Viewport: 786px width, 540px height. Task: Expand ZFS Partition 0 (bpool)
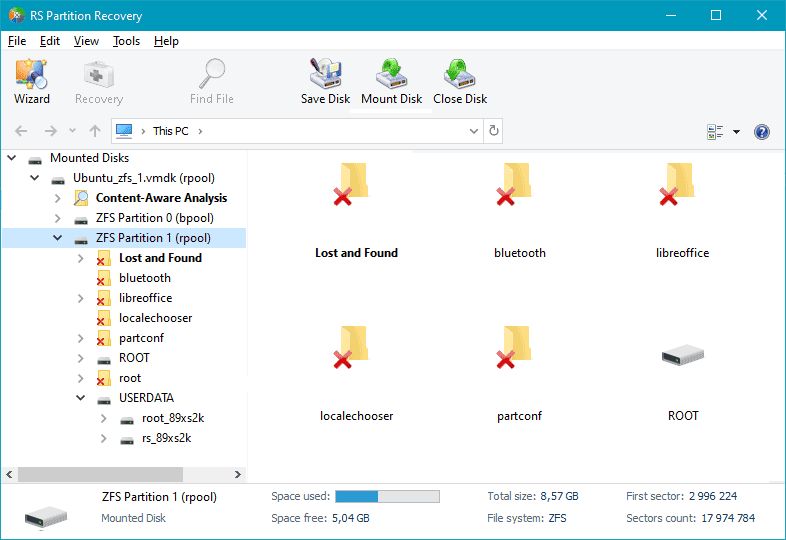[58, 218]
